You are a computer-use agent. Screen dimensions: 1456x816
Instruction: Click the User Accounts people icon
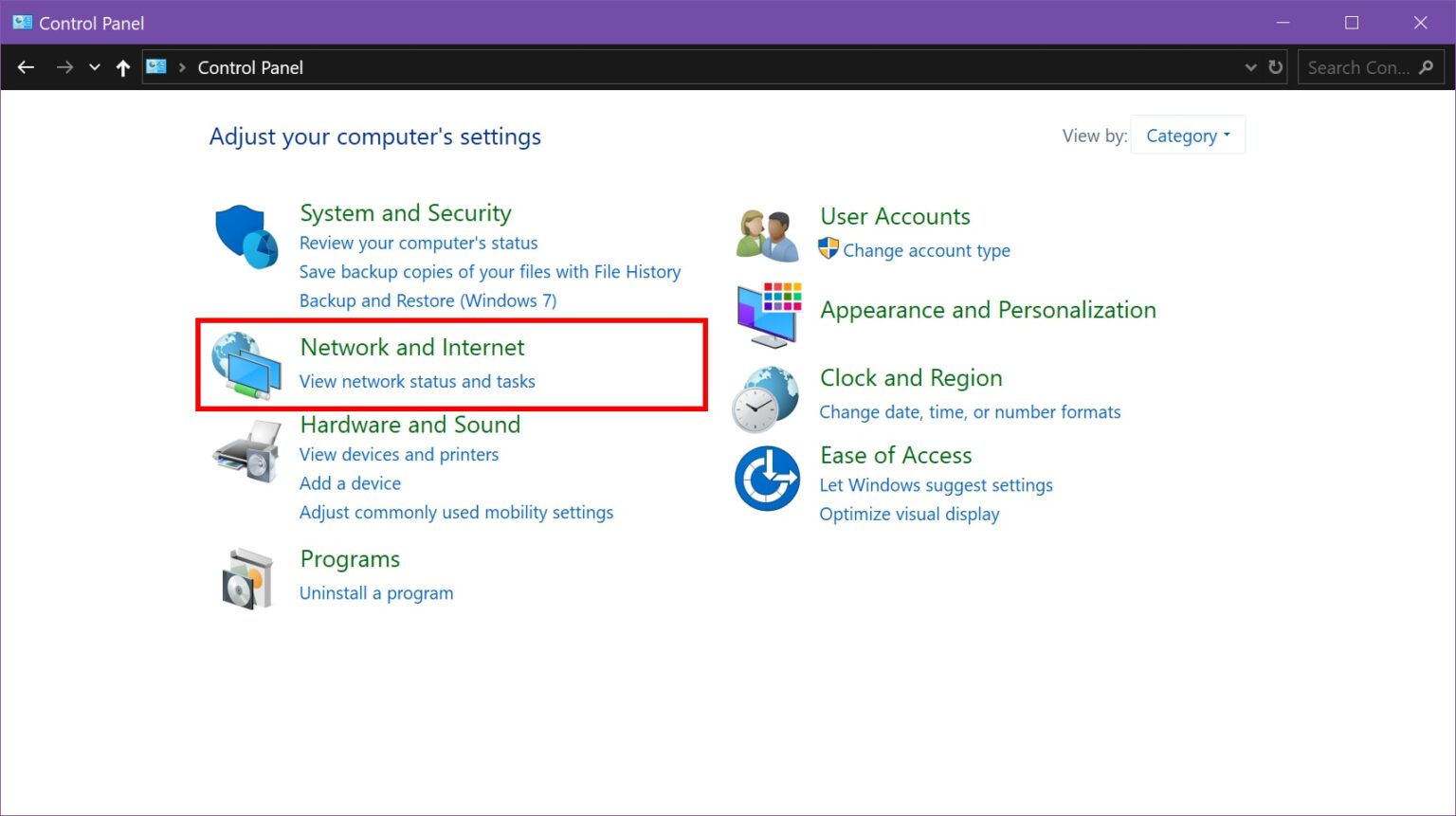[x=767, y=235]
